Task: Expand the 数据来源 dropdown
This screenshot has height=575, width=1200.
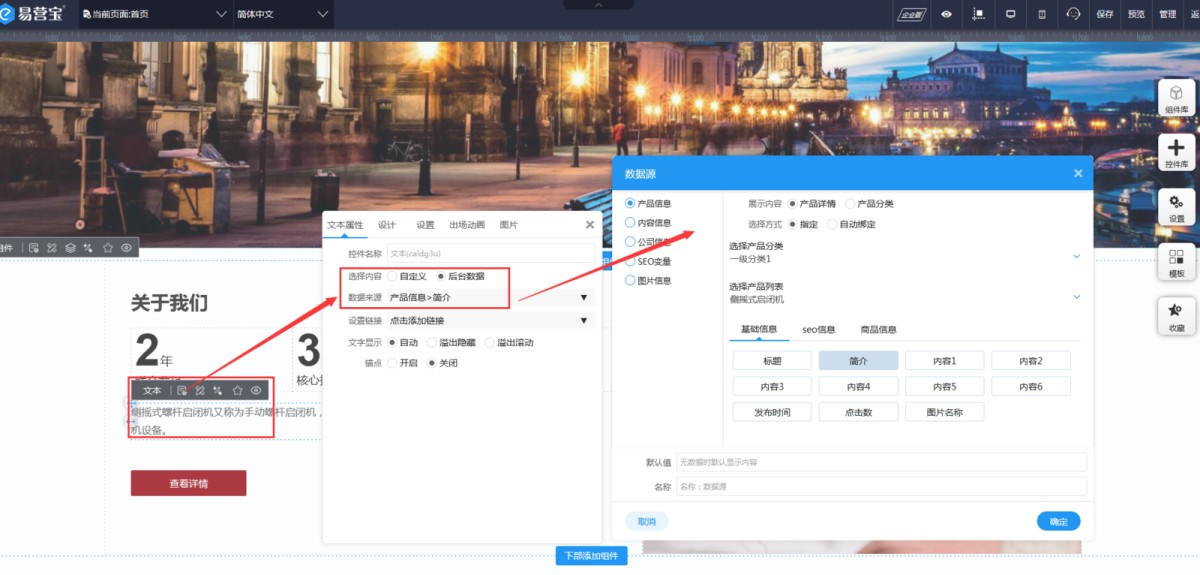Action: [584, 298]
